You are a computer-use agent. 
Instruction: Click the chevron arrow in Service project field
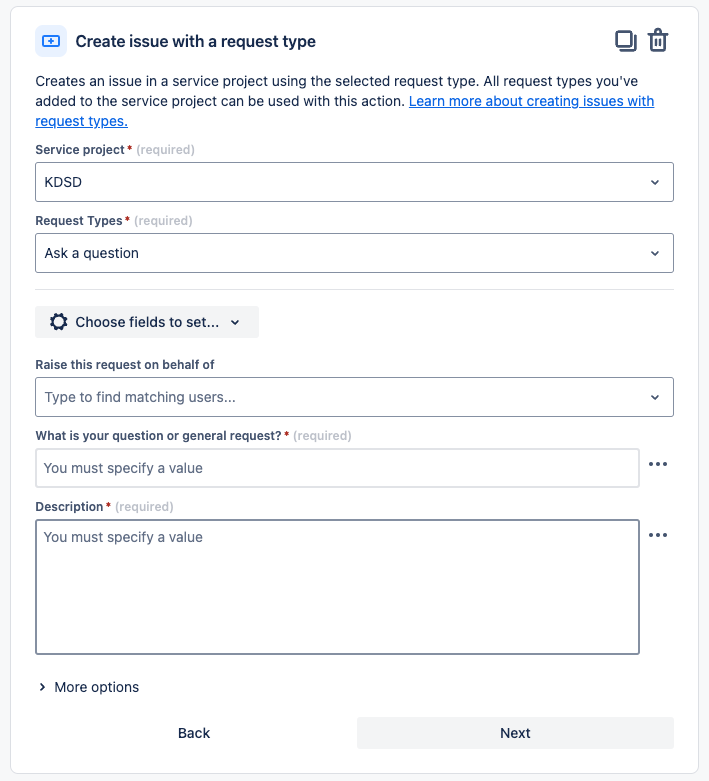coord(655,182)
